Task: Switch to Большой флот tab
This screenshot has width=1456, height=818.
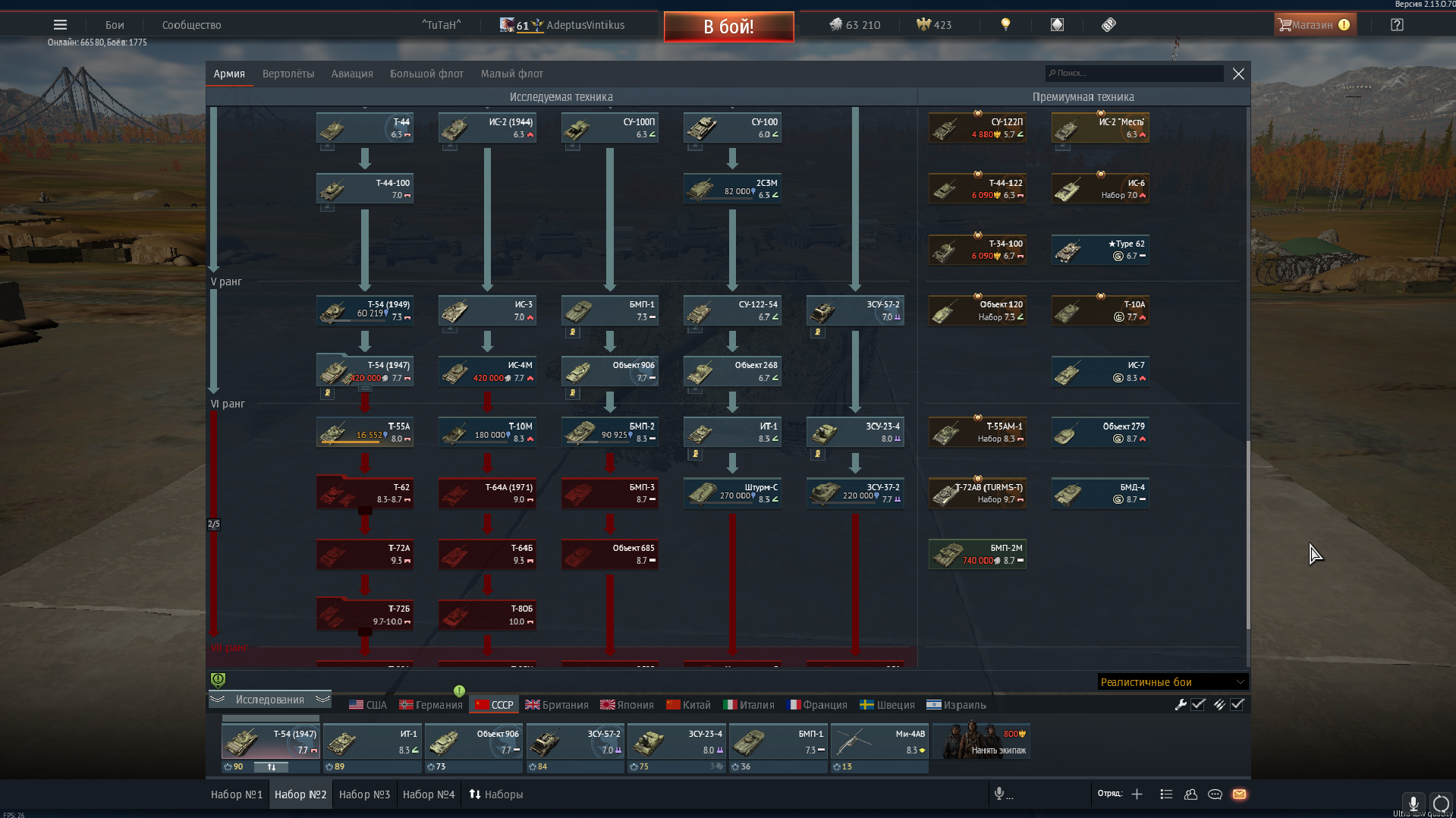Action: tap(426, 74)
